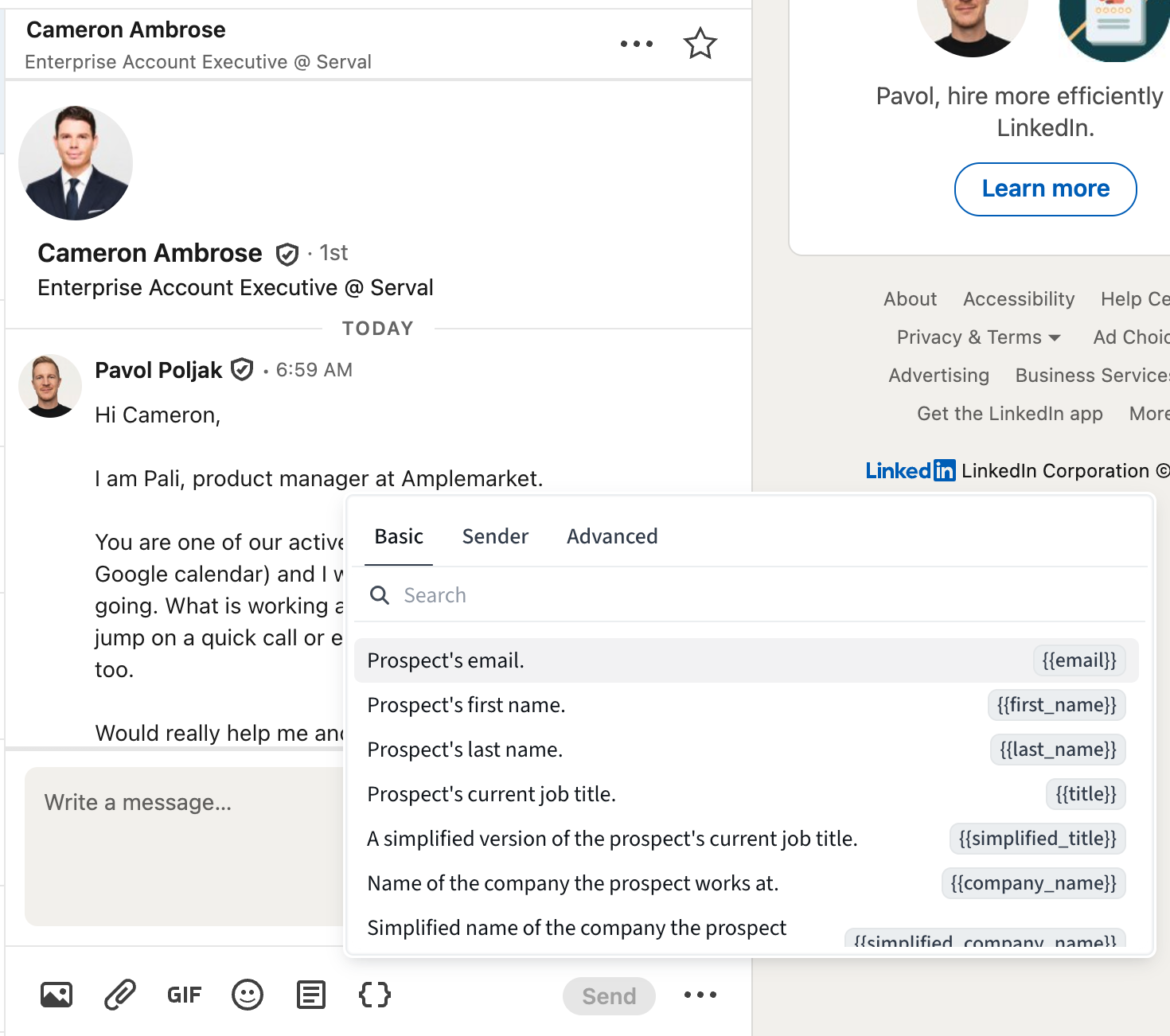Open the Accessibility footer link
1170x1036 pixels.
click(1019, 299)
